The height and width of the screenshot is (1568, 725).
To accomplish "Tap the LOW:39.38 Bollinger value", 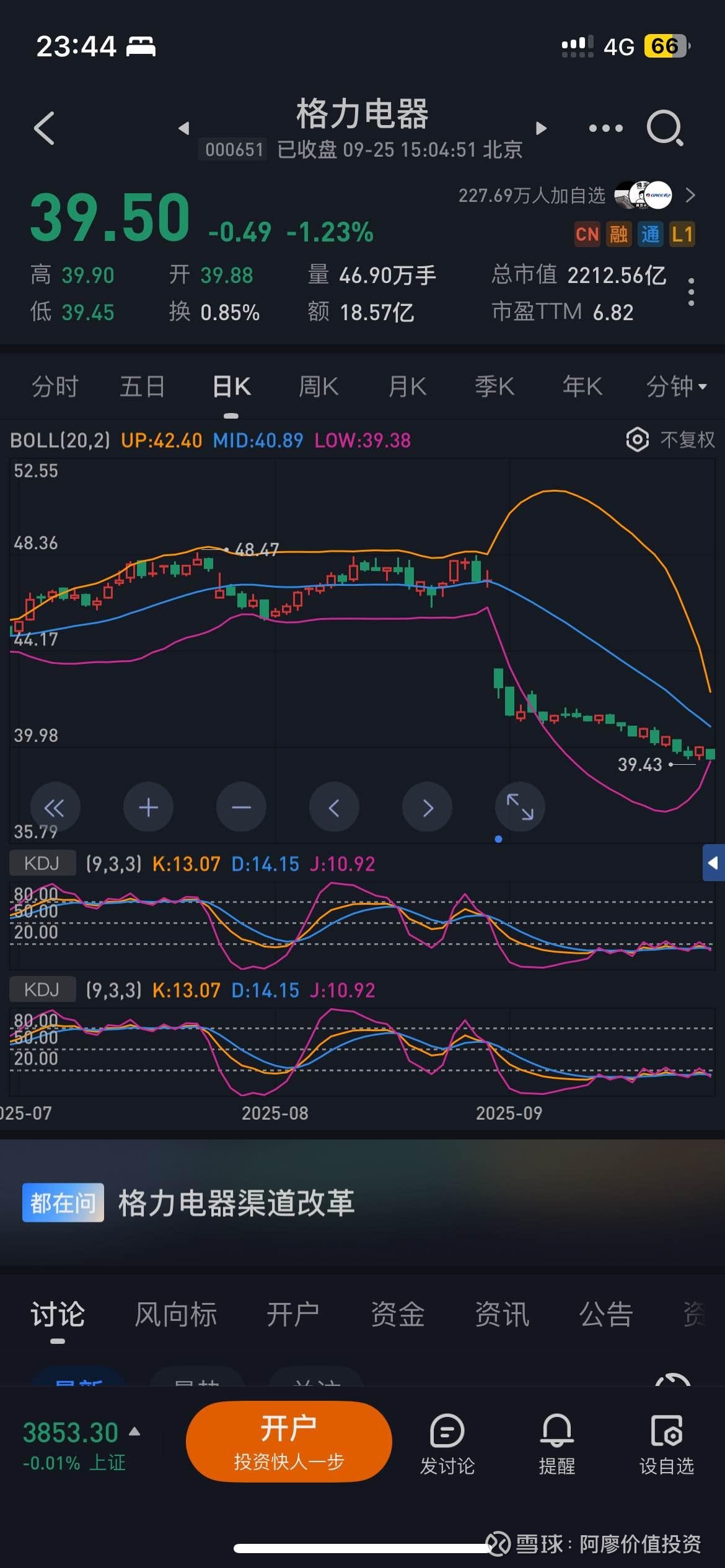I will [362, 440].
